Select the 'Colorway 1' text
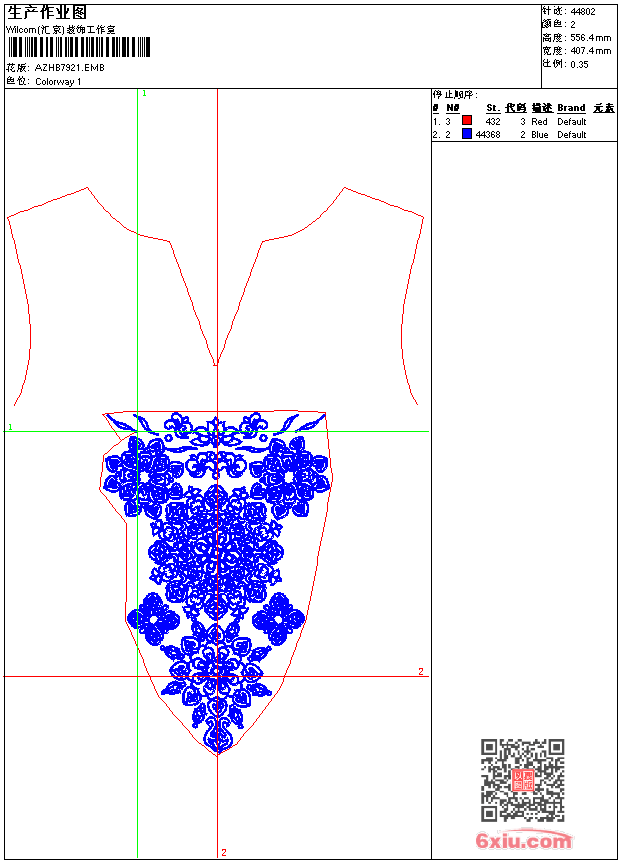 pos(58,82)
